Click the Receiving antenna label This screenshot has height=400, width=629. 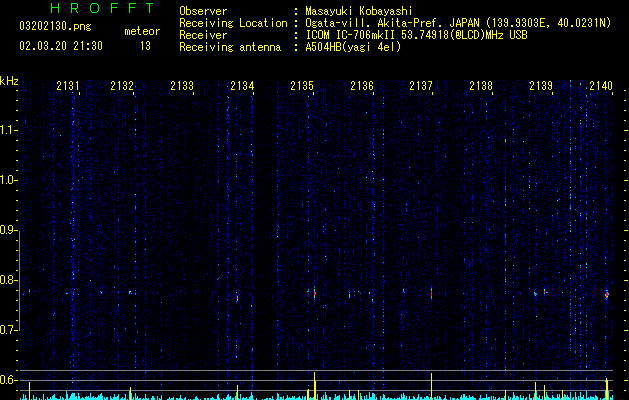pos(230,47)
